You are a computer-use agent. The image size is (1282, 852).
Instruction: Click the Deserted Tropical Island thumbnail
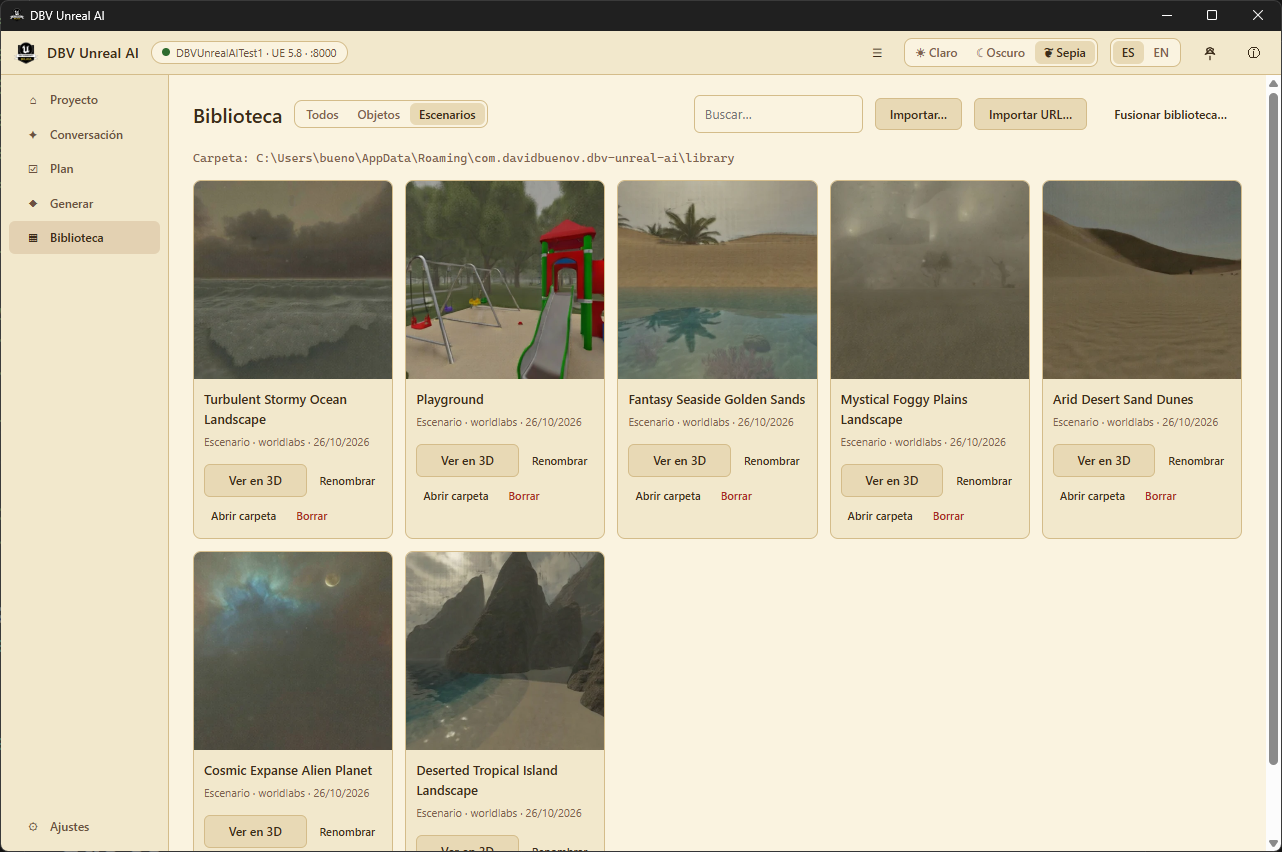click(505, 651)
